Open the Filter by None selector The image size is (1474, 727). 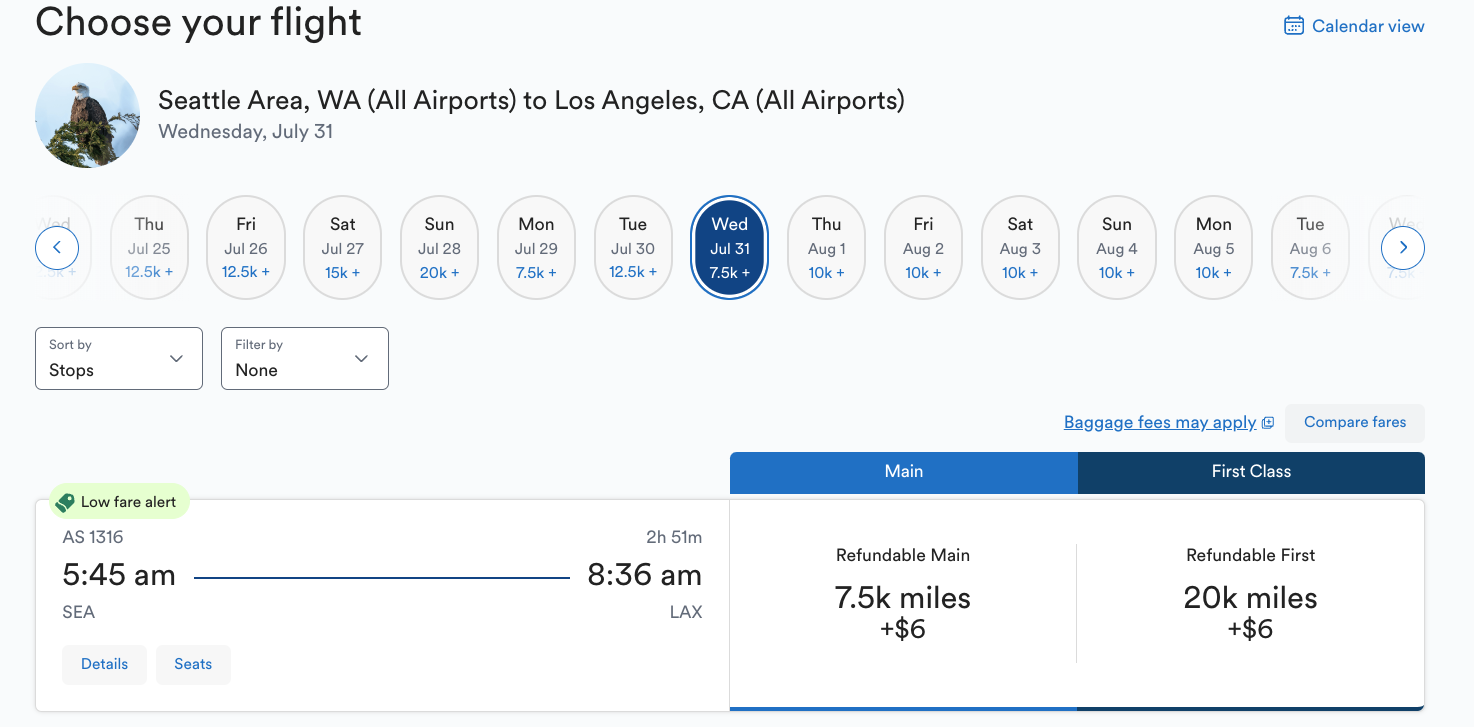point(304,358)
